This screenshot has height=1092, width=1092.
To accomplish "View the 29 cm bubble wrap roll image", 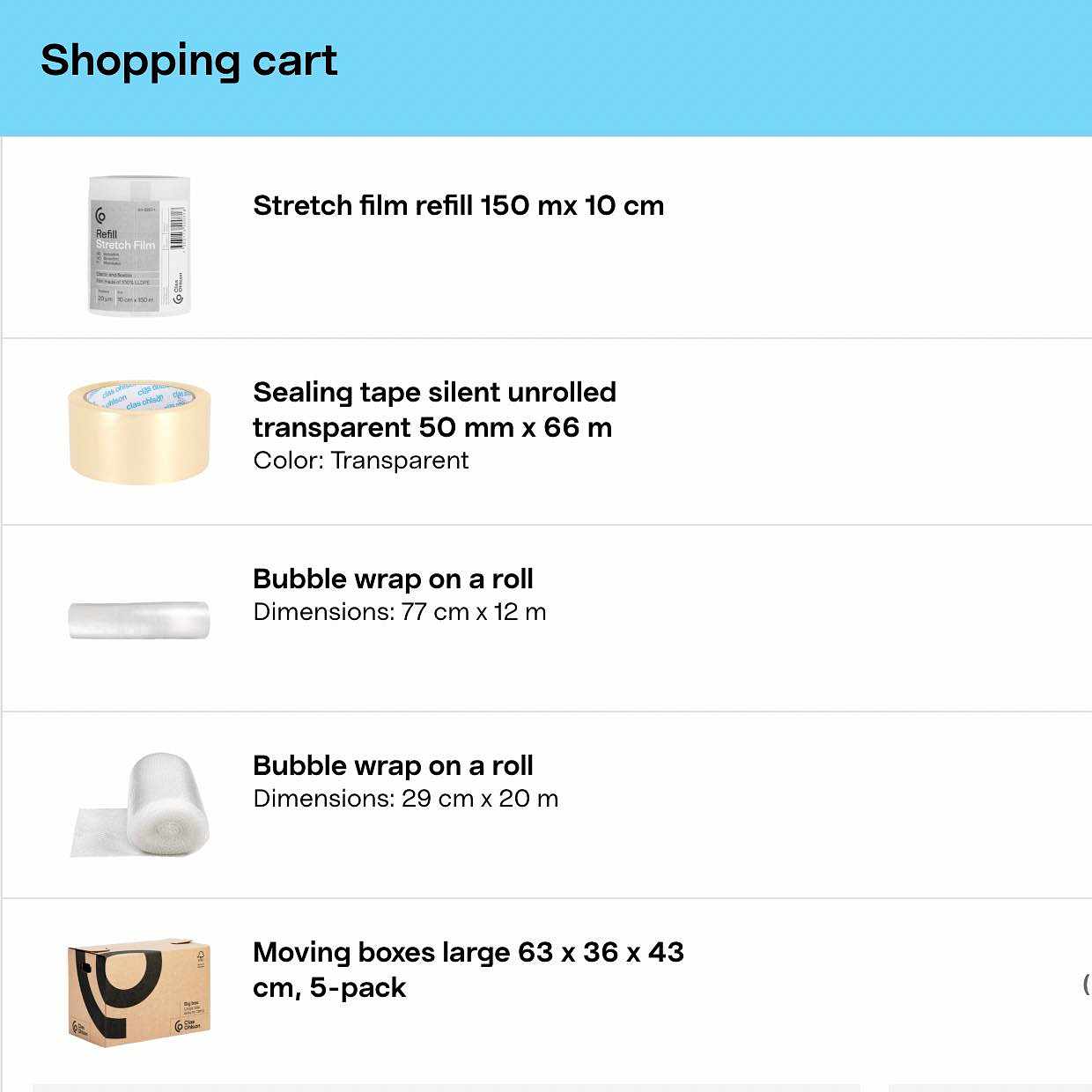I will 141,805.
